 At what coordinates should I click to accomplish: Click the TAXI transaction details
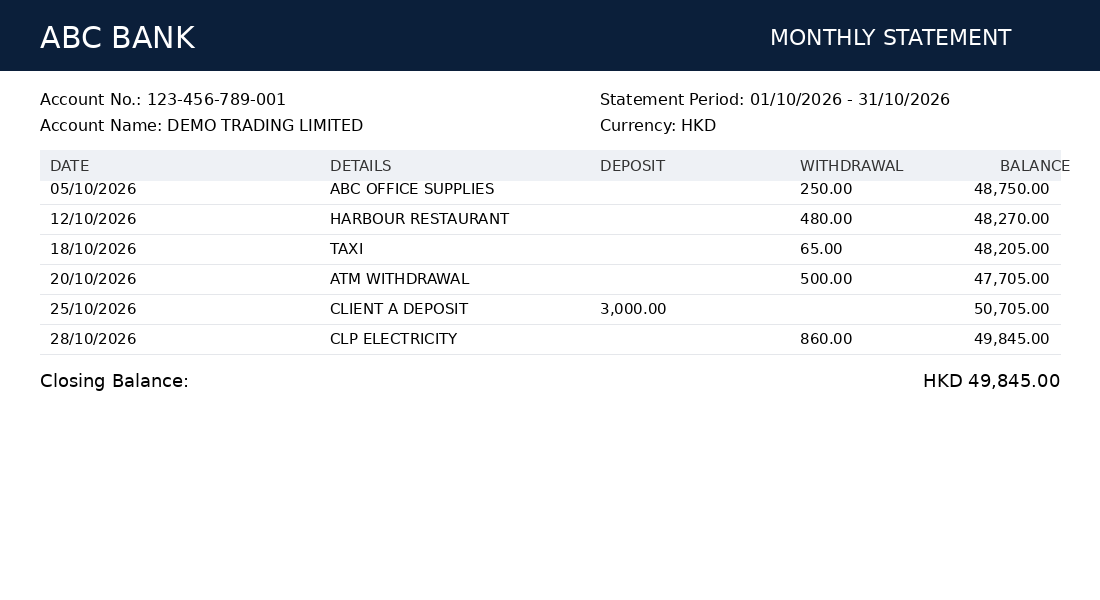(x=347, y=249)
